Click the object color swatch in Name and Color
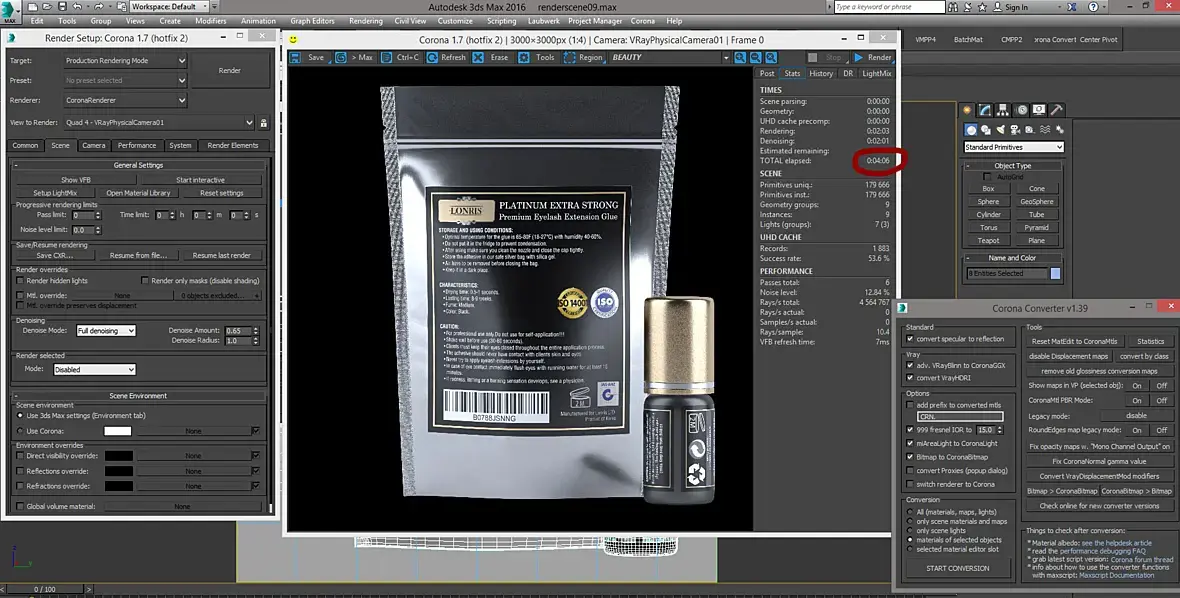 tap(1055, 274)
